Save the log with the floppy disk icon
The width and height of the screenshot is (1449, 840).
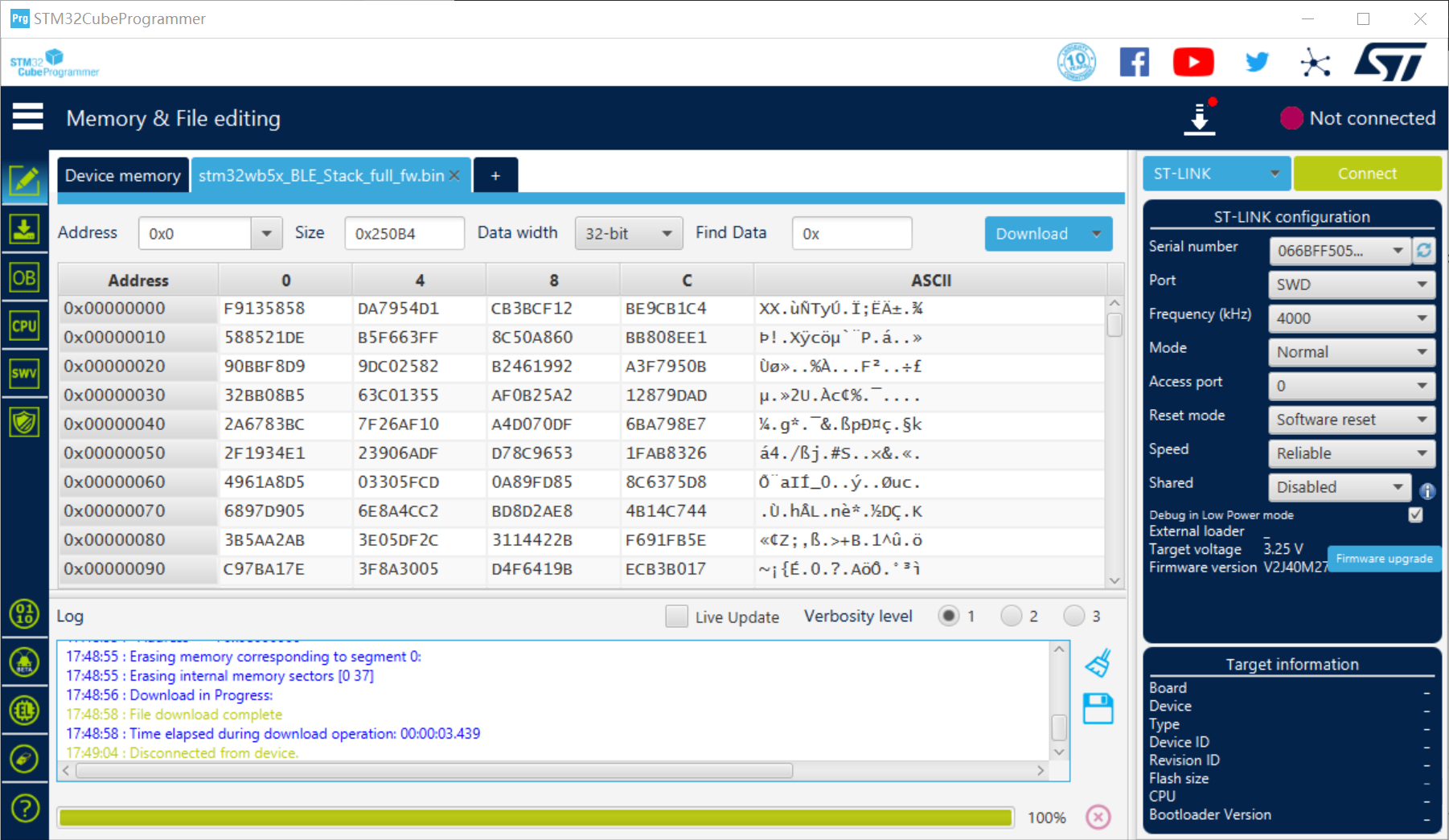click(1098, 709)
